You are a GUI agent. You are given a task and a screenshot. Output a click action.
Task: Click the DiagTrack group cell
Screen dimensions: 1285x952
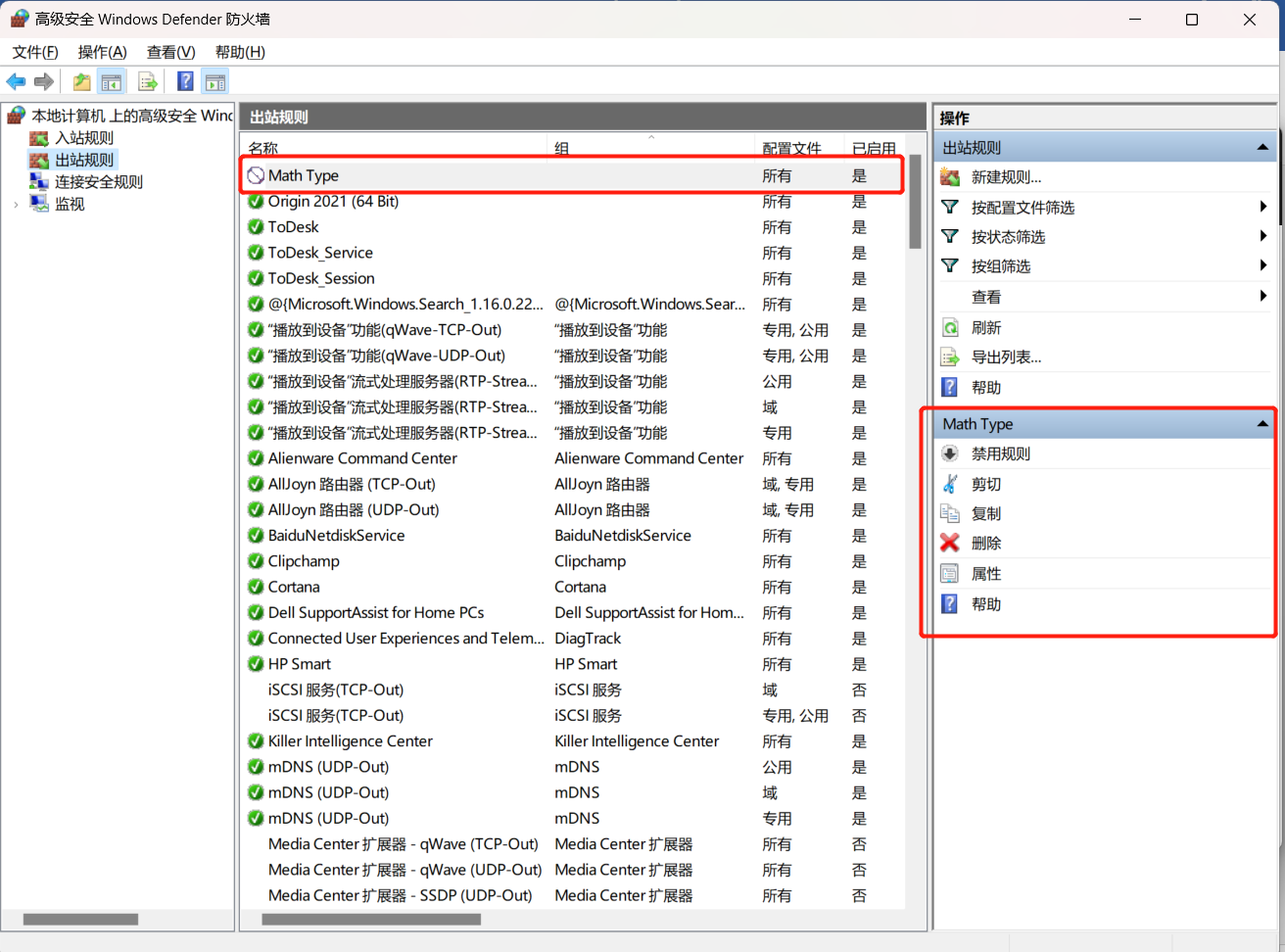coord(588,638)
